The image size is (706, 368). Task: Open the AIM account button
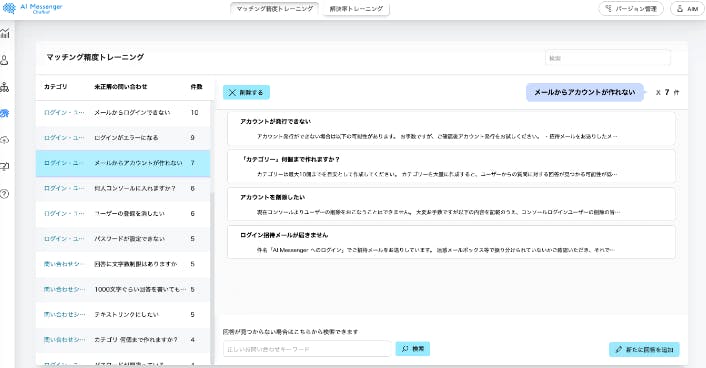click(687, 9)
